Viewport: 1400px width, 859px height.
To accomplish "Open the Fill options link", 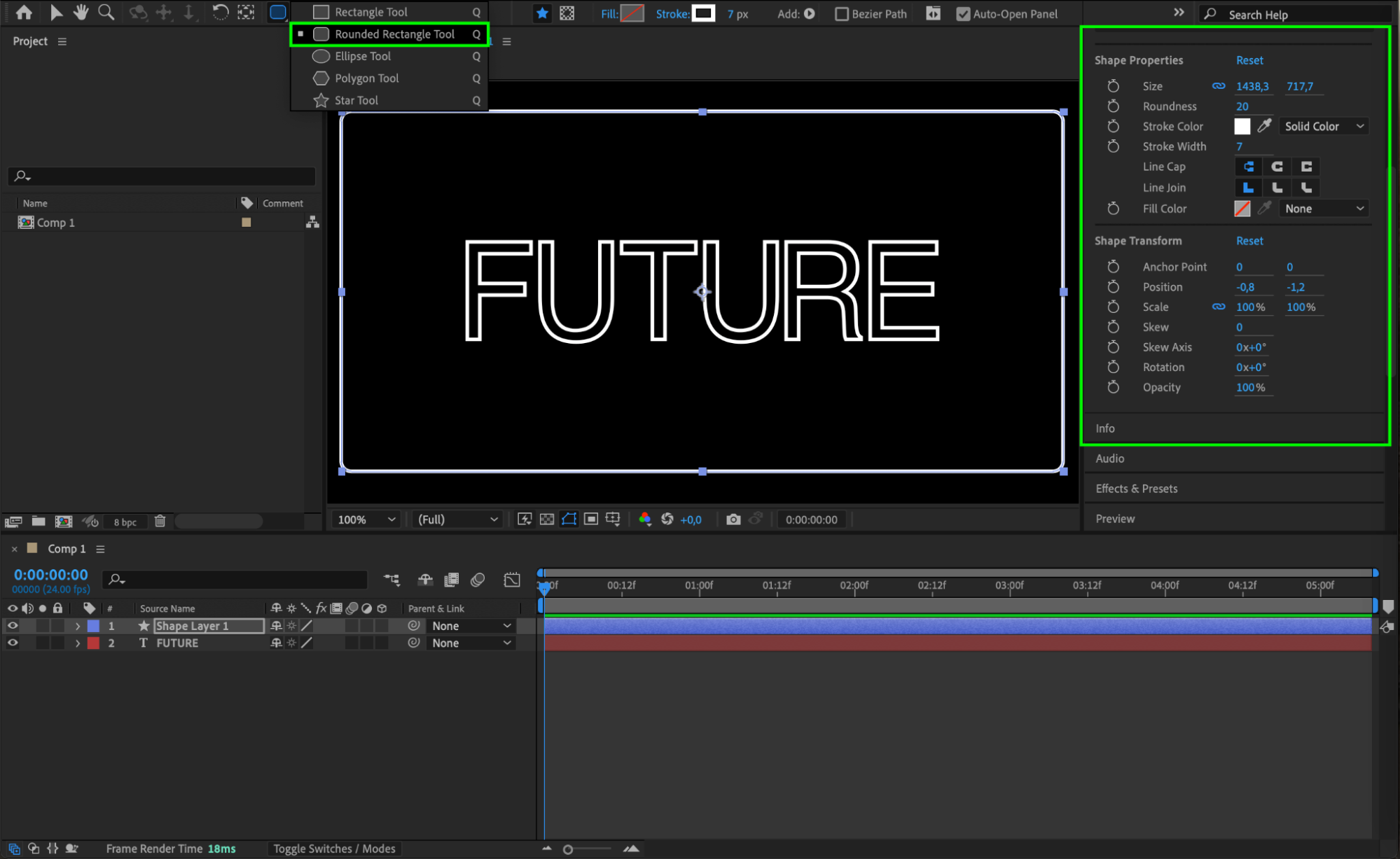I will (609, 14).
